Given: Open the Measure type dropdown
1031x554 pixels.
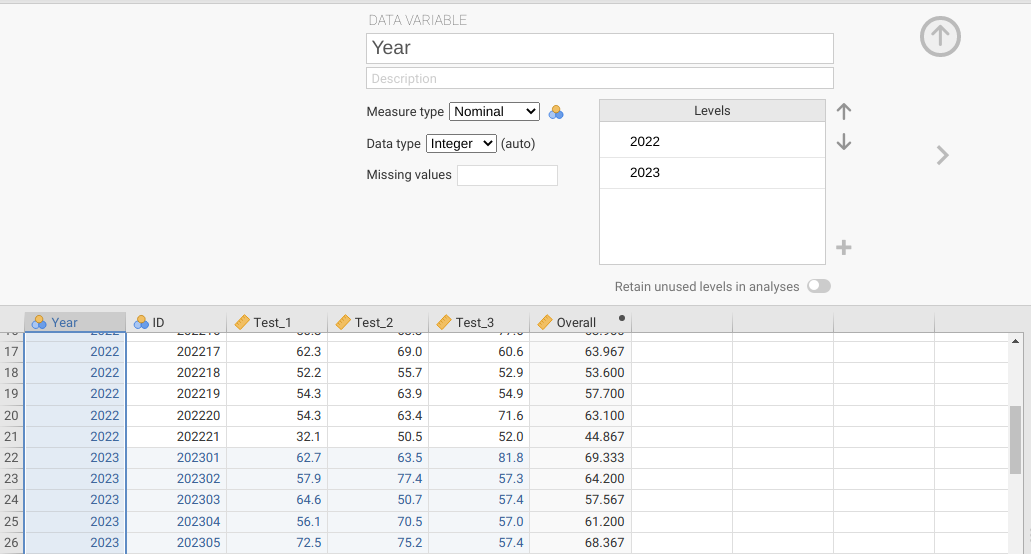Looking at the screenshot, I should pos(494,112).
